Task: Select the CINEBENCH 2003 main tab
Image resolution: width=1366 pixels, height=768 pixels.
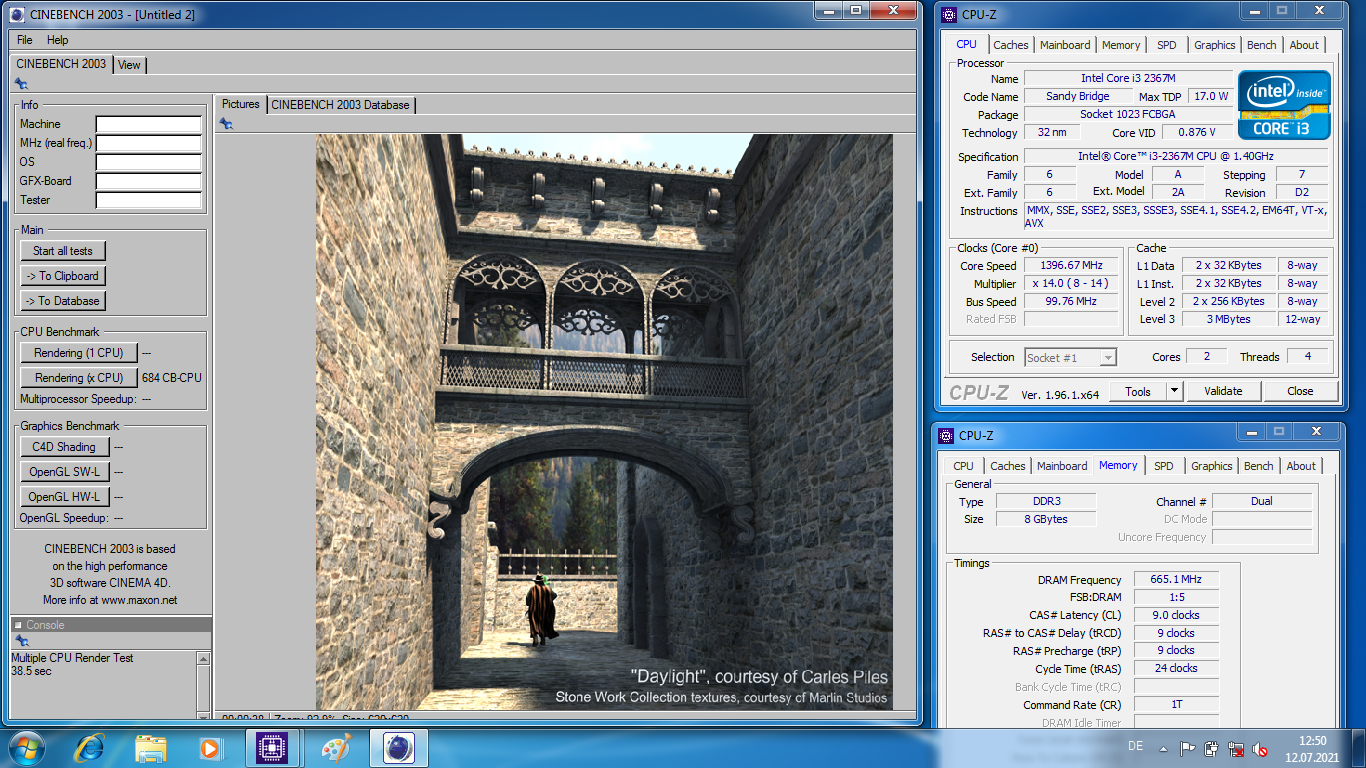Action: (x=61, y=64)
